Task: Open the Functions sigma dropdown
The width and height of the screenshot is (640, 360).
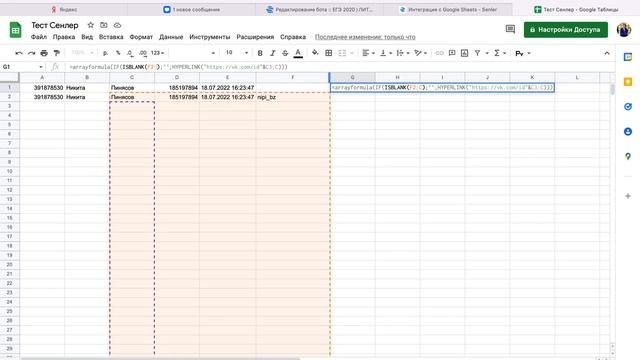Action: click(500, 53)
